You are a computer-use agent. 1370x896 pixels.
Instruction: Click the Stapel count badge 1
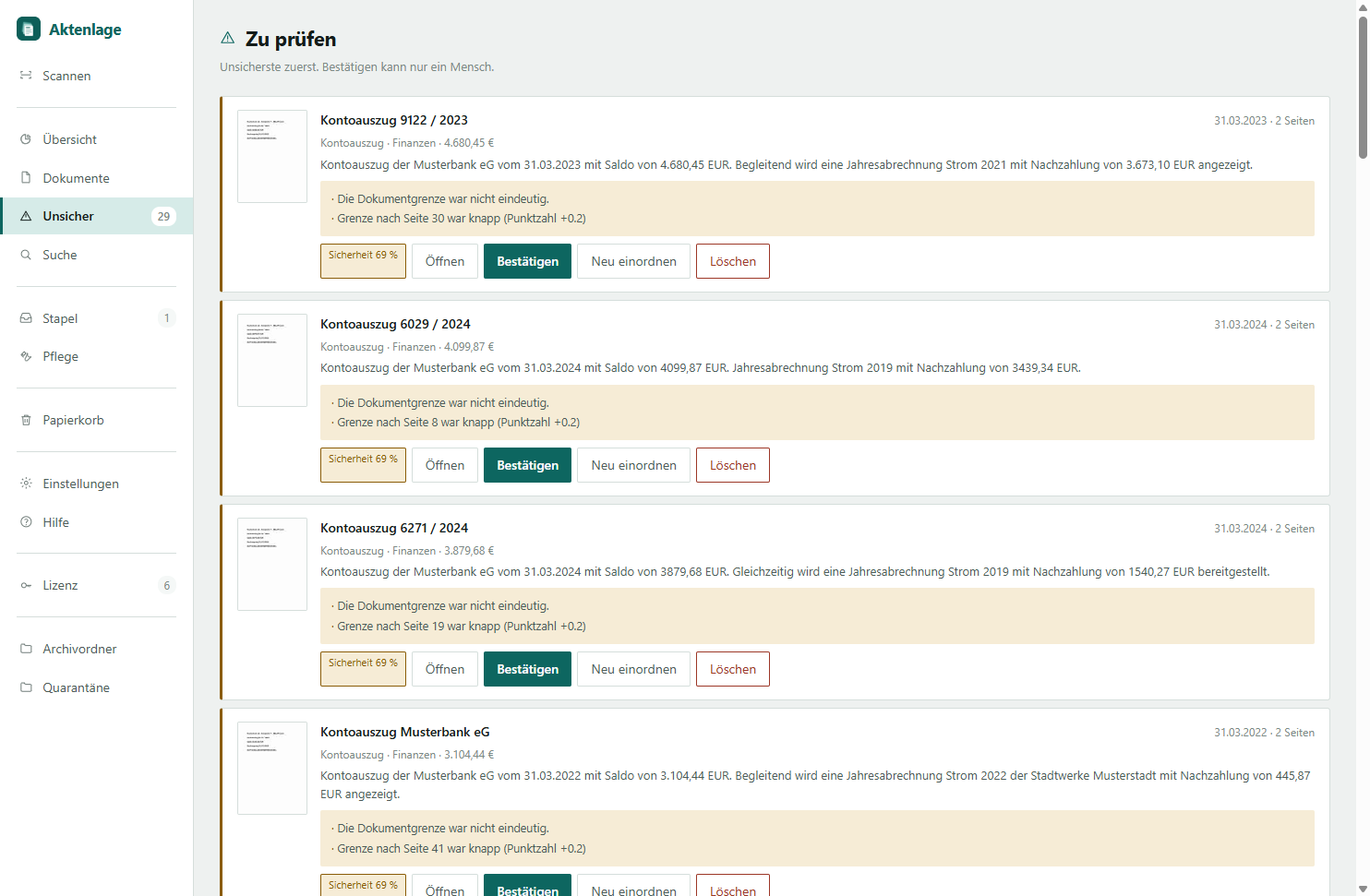coord(167,318)
